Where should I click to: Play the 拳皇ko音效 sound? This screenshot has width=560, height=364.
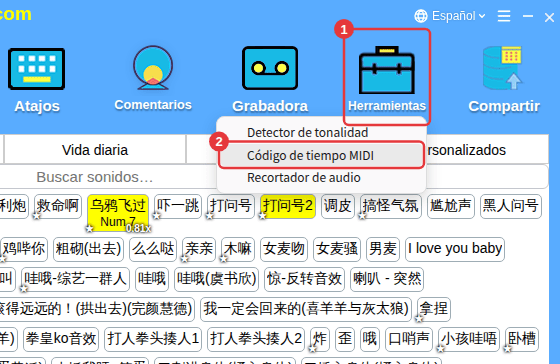tap(61, 339)
